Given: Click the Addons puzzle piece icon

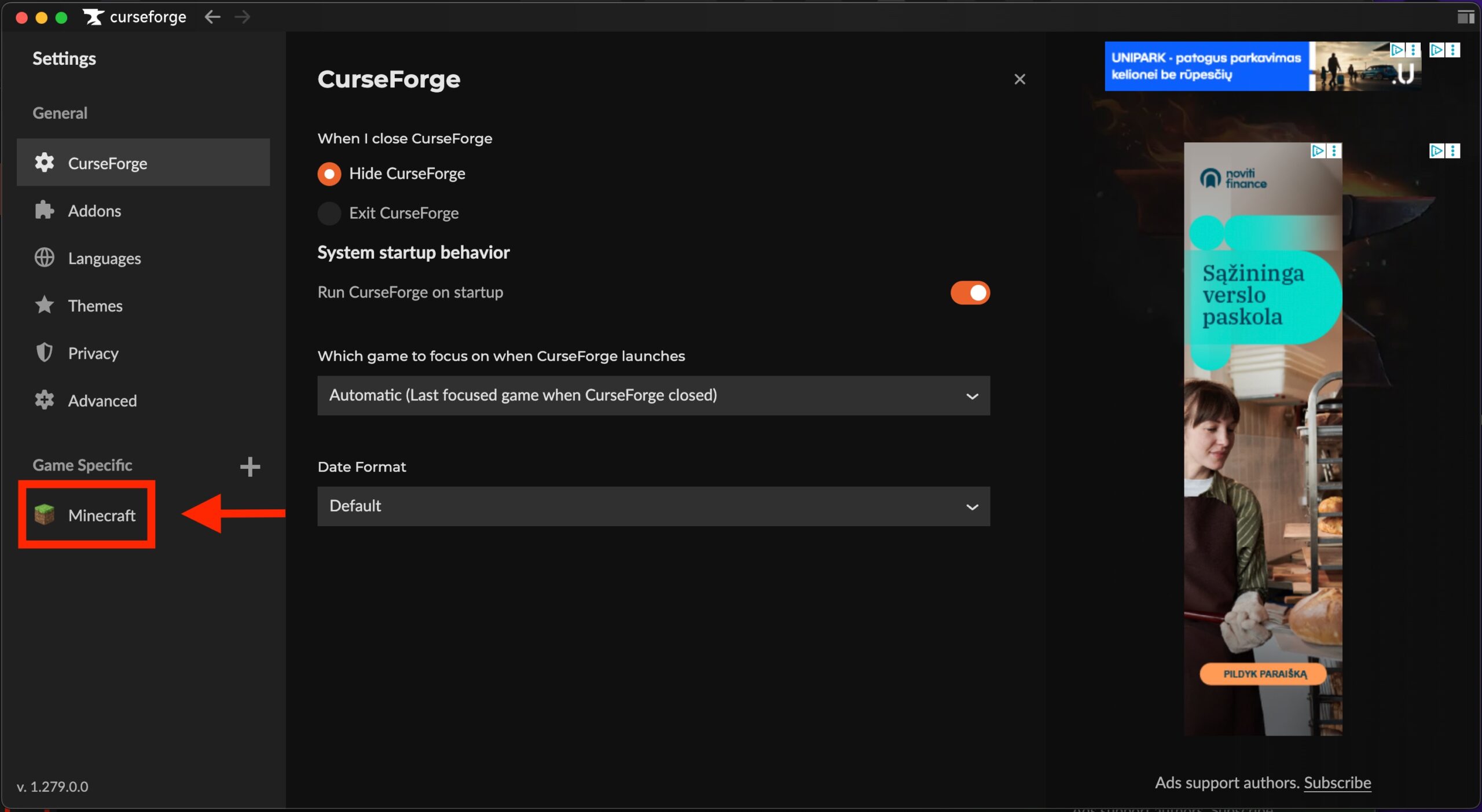Looking at the screenshot, I should pos(45,210).
